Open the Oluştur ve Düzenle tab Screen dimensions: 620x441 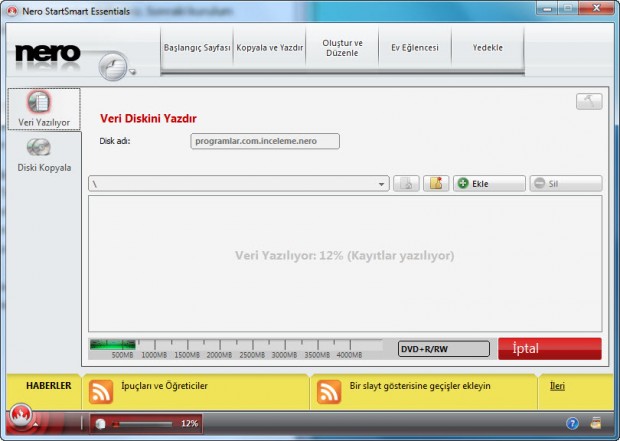pyautogui.click(x=342, y=48)
